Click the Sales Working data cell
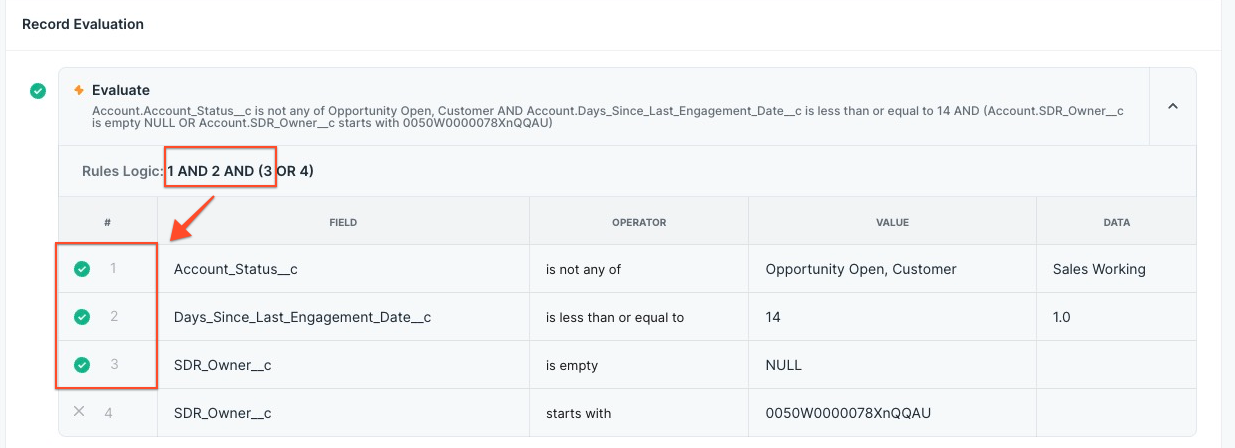Viewport: 1235px width, 448px height. [x=1099, y=269]
